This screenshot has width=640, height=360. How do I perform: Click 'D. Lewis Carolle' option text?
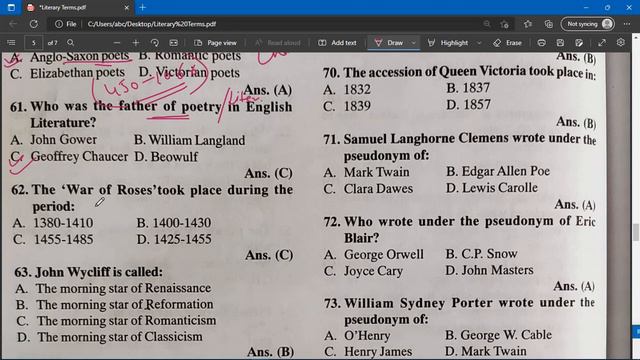[492, 188]
